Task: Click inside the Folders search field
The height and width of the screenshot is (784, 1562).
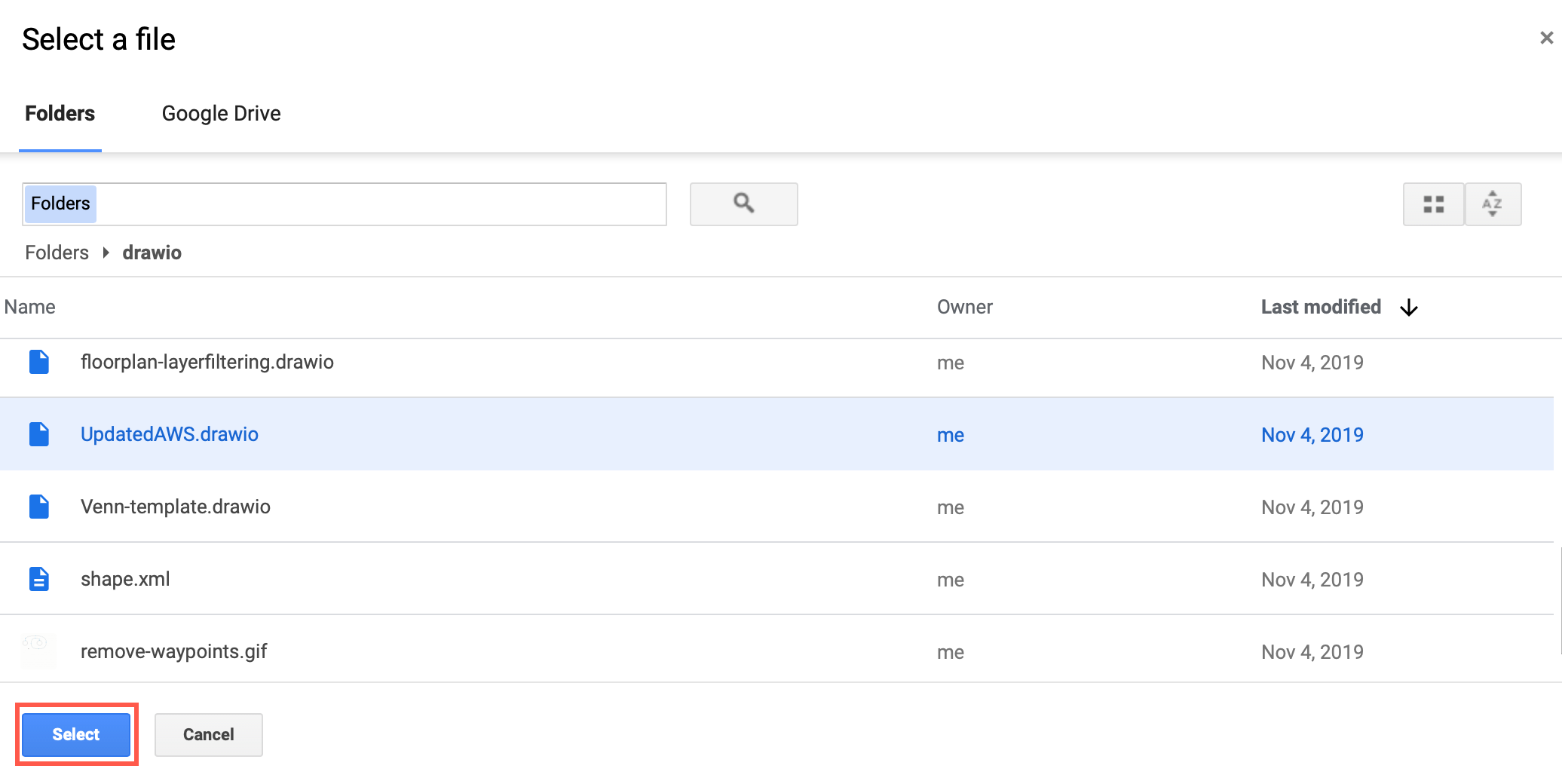Action: click(344, 204)
